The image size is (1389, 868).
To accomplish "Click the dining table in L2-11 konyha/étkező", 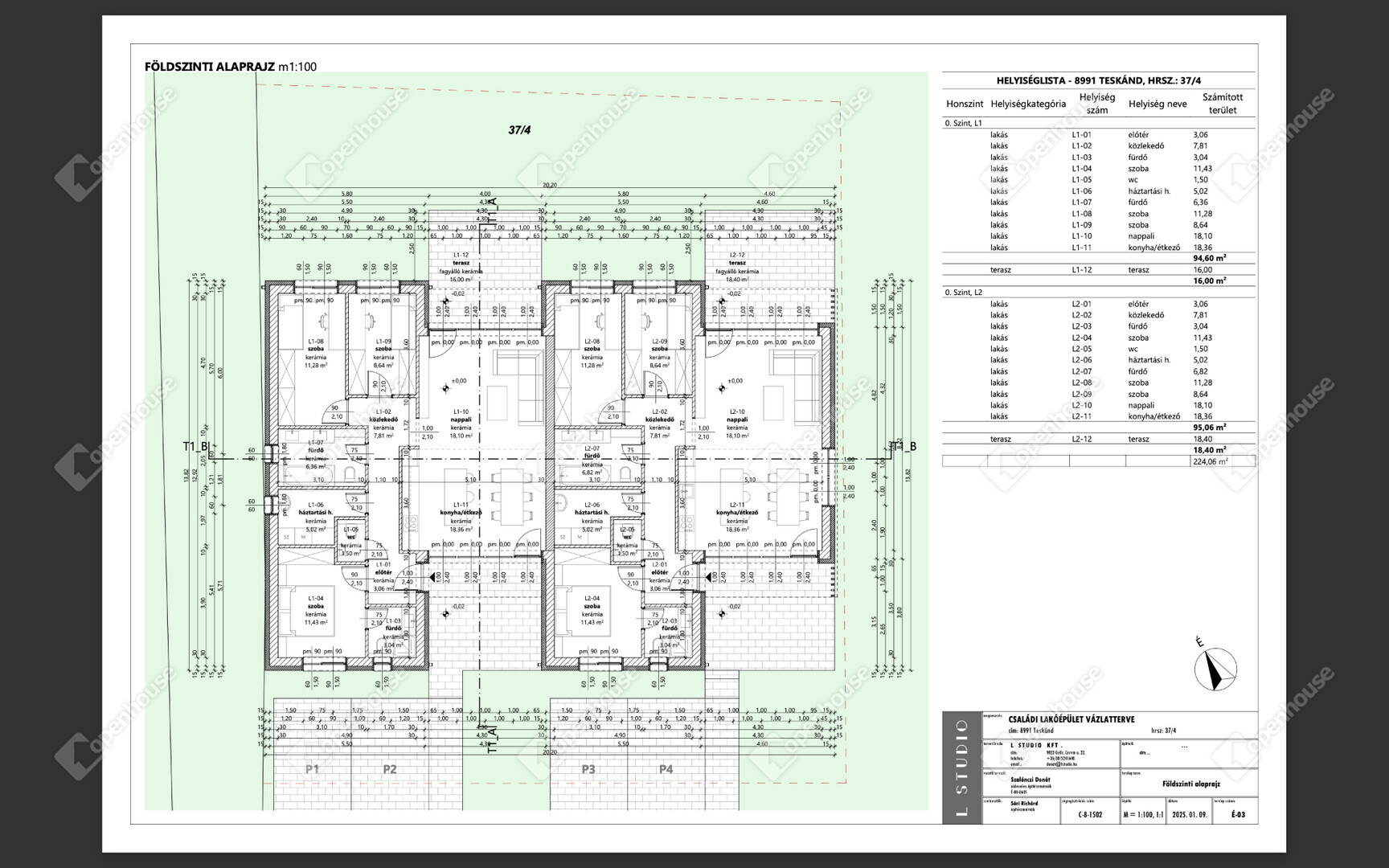I will 785,497.
